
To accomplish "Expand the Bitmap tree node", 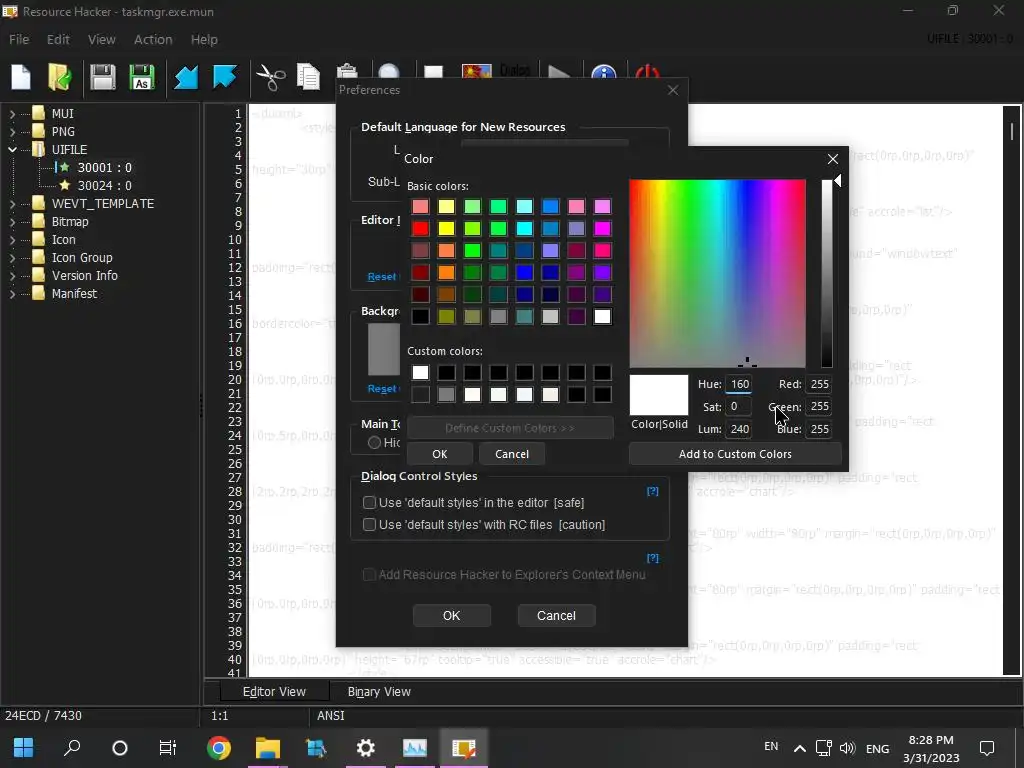I will point(12,221).
